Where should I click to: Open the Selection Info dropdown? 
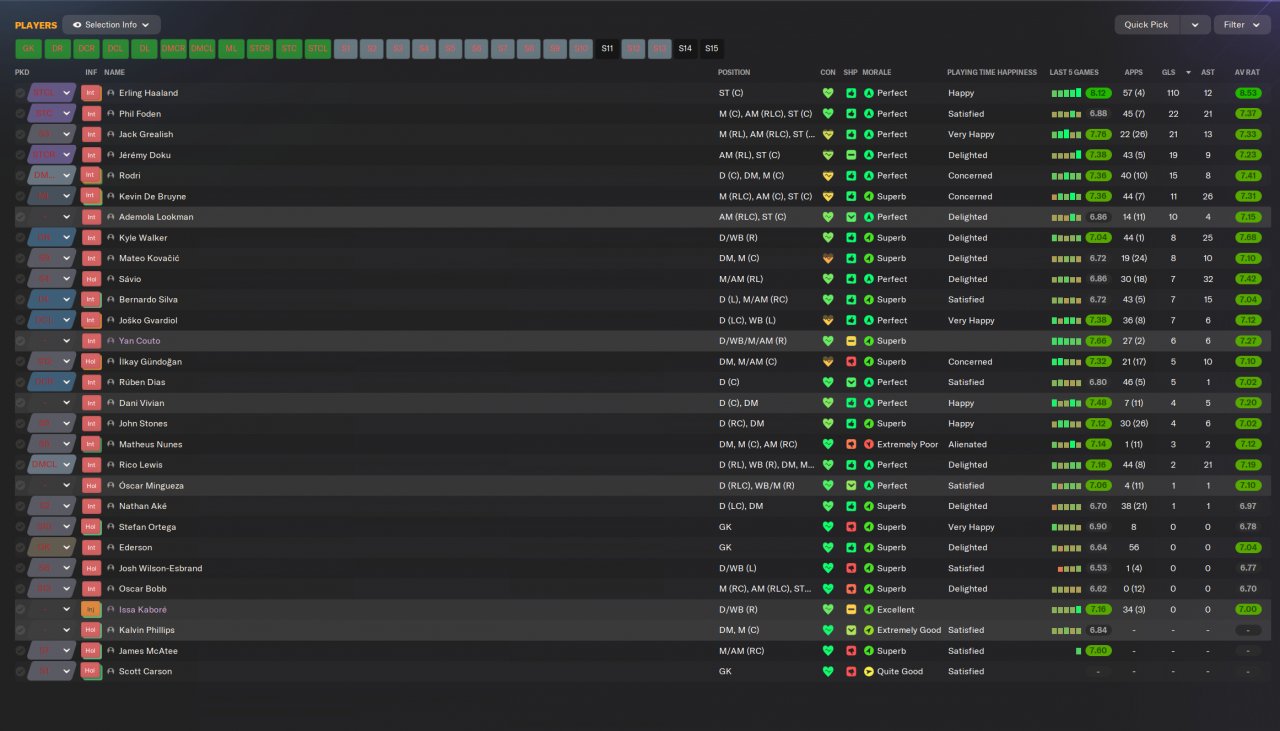(111, 24)
